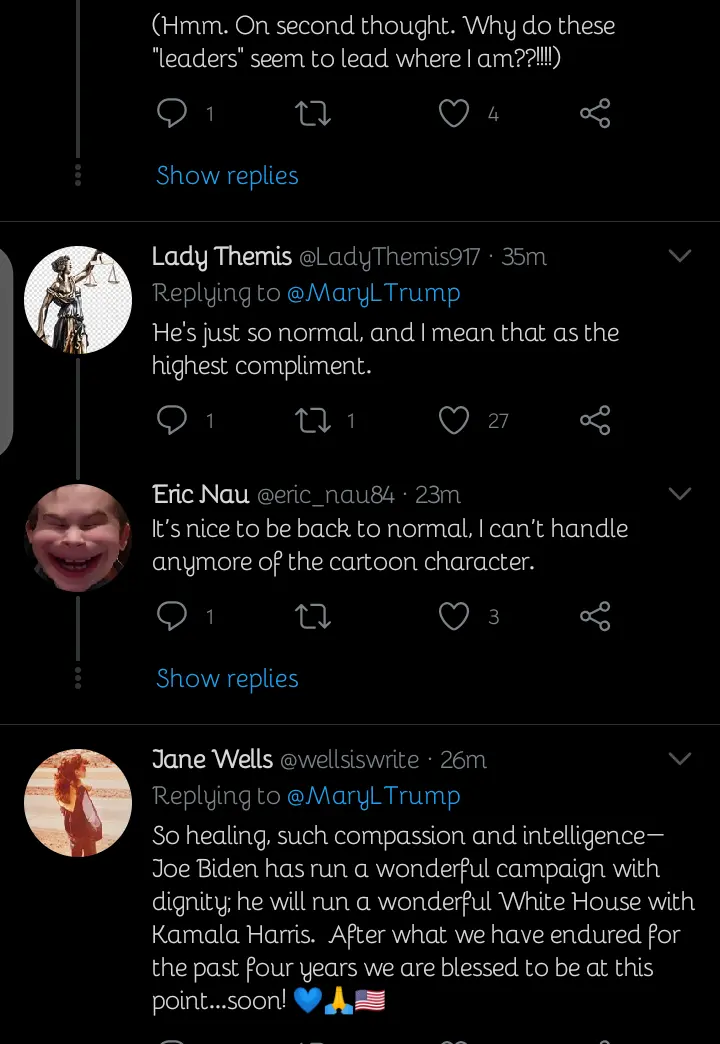The width and height of the screenshot is (720, 1044).
Task: Show replies under Eric Nau's tweet
Action: tap(227, 679)
